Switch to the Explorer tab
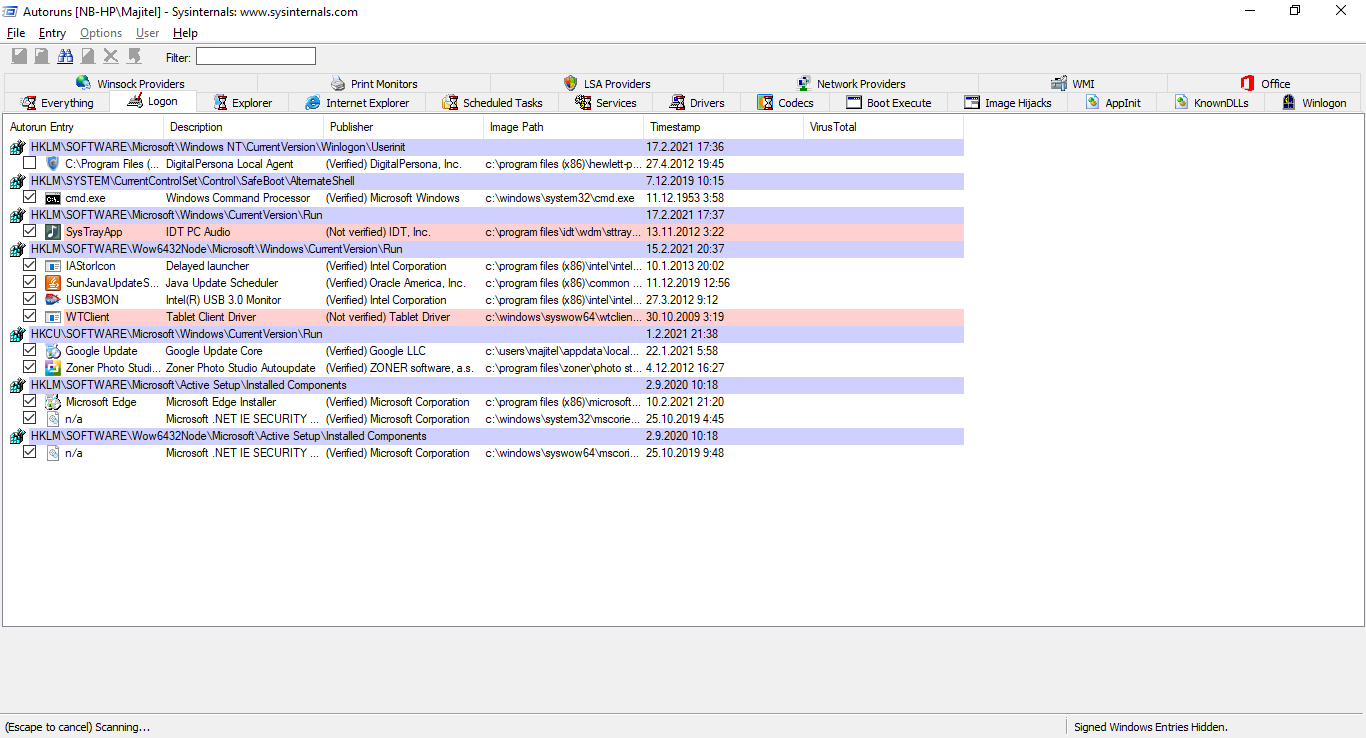1366x738 pixels. pyautogui.click(x=242, y=103)
